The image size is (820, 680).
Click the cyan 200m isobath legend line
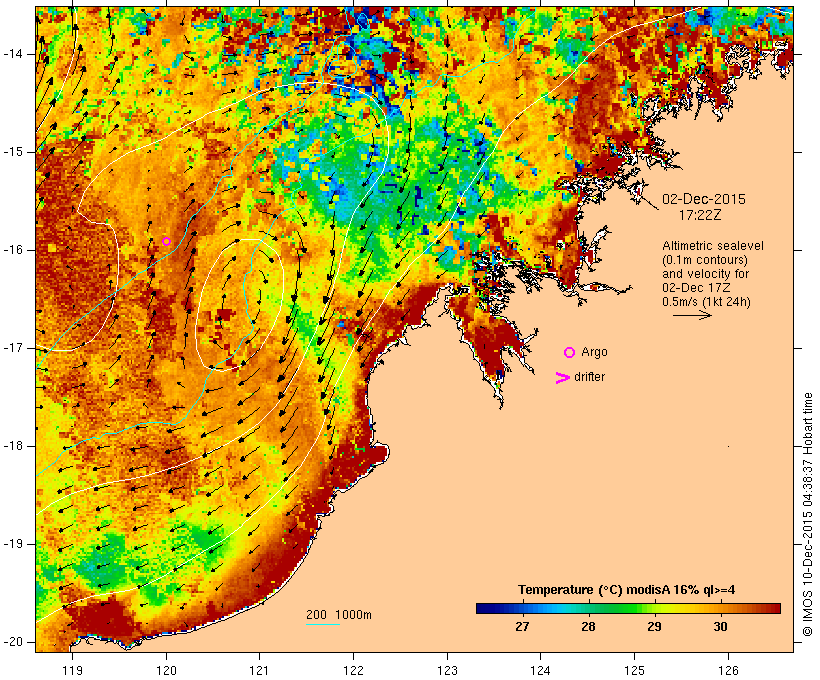(323, 624)
